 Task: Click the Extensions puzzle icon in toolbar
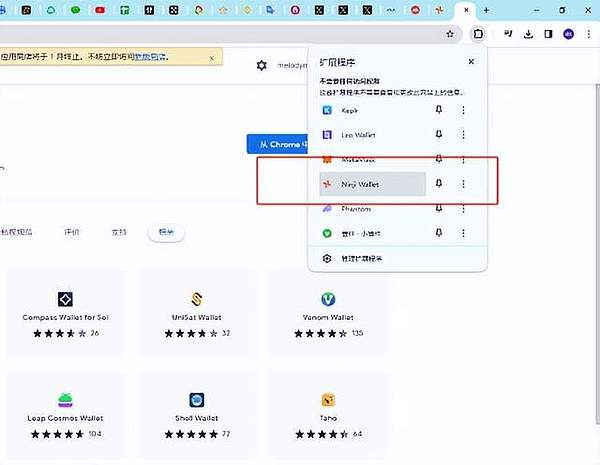point(479,33)
